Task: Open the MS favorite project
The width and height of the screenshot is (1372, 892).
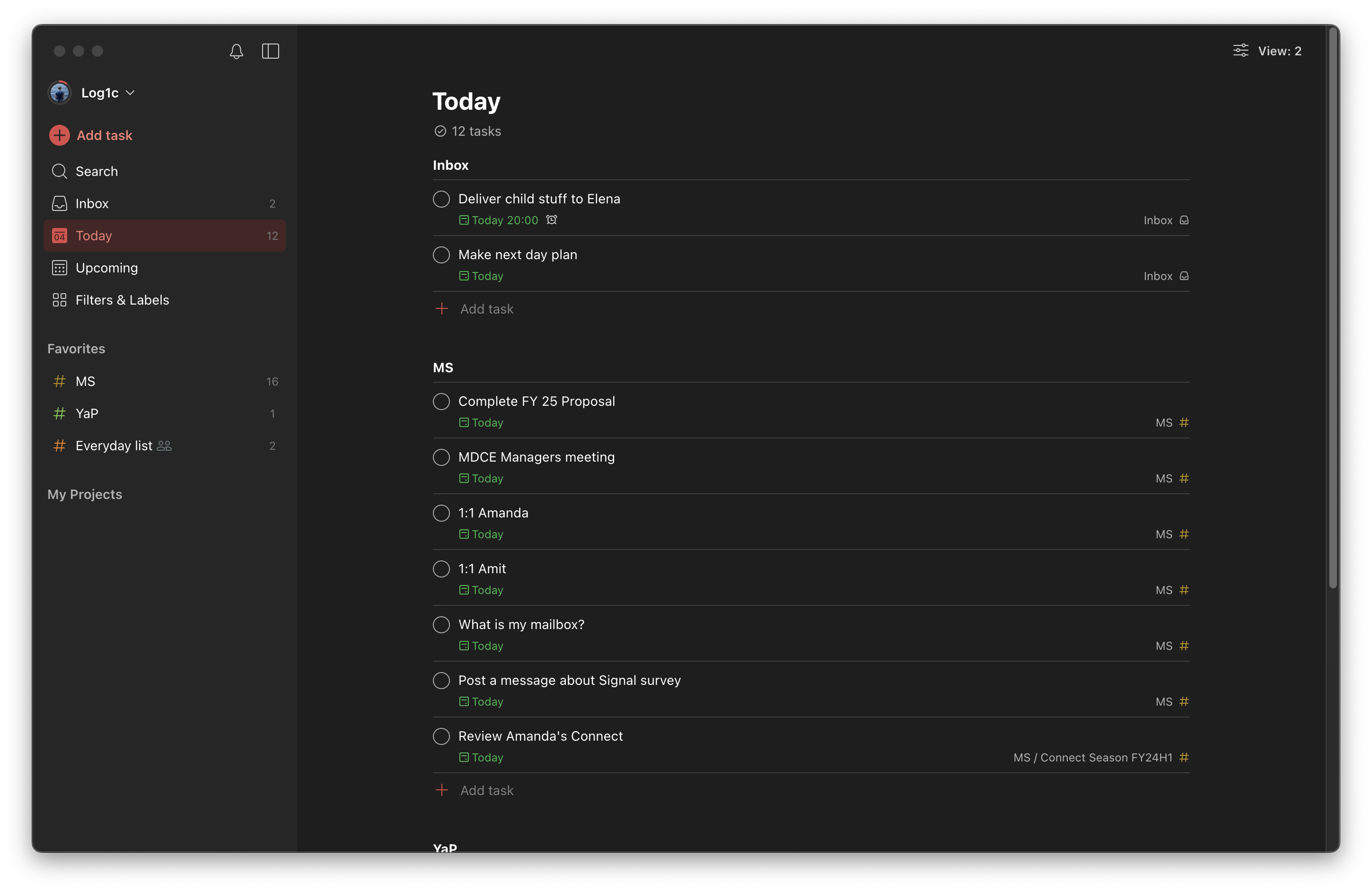Action: click(165, 382)
